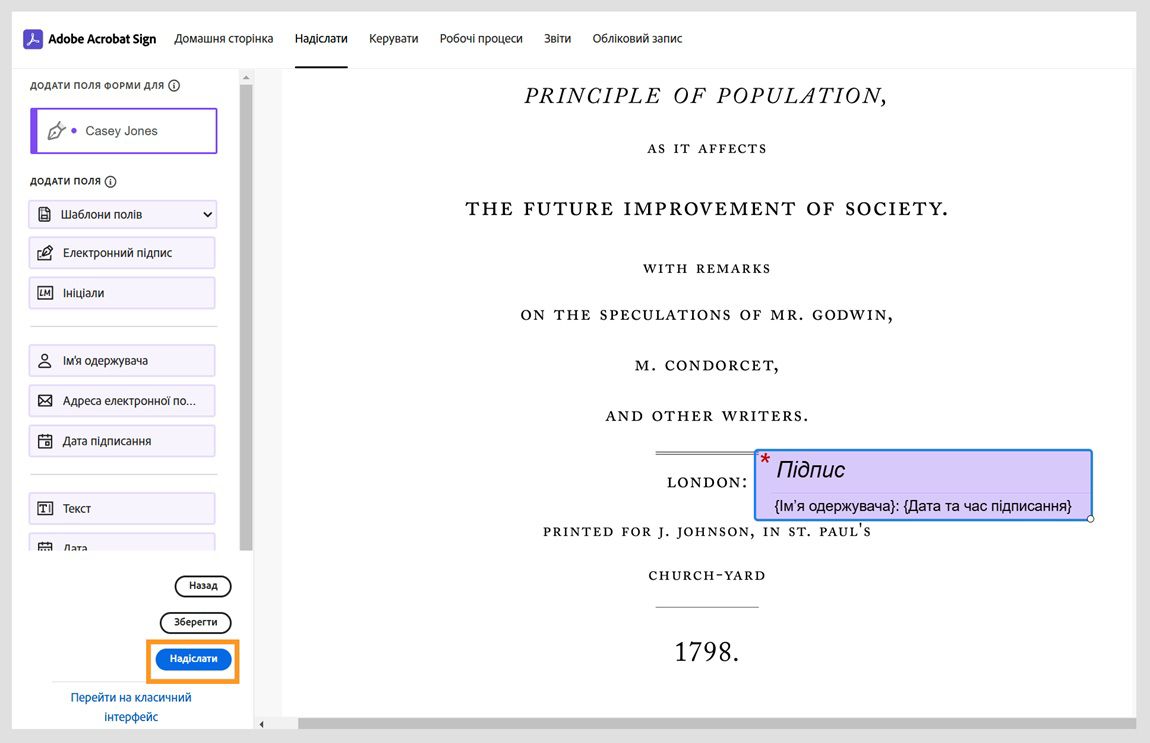The height and width of the screenshot is (743, 1150).
Task: Add 'Ім'я одержувача' field
Action: tap(122, 361)
